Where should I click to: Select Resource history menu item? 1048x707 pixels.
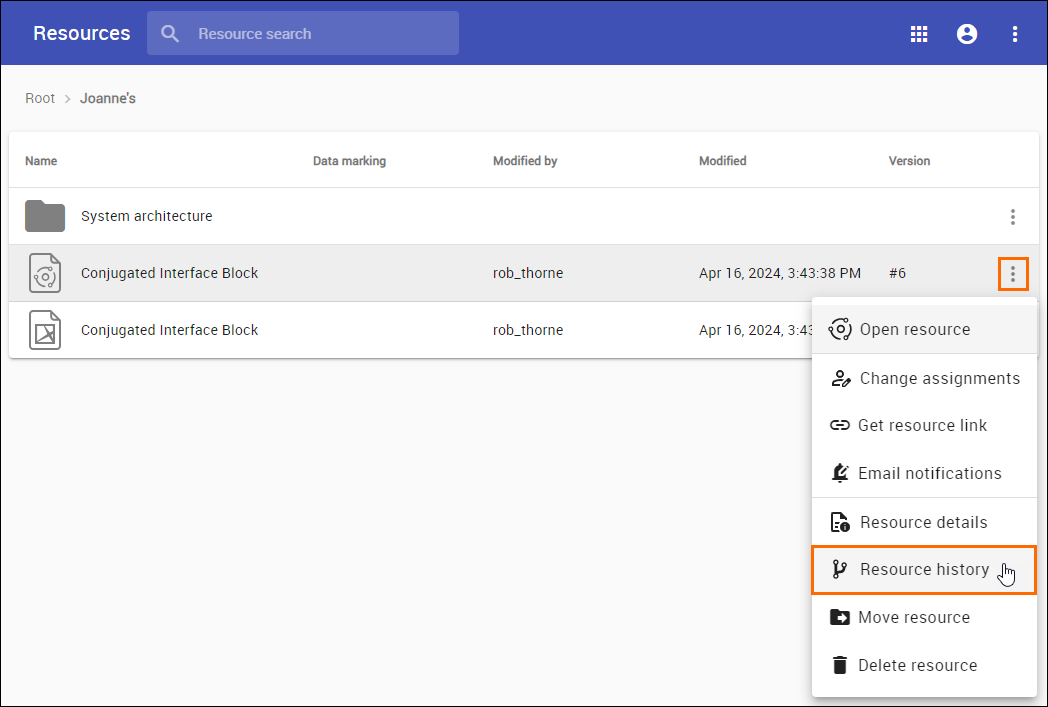pos(923,570)
